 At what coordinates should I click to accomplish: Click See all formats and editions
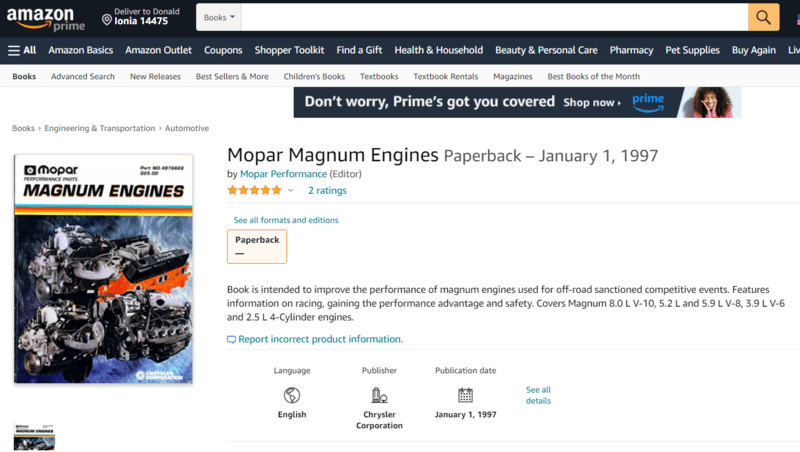coord(286,220)
